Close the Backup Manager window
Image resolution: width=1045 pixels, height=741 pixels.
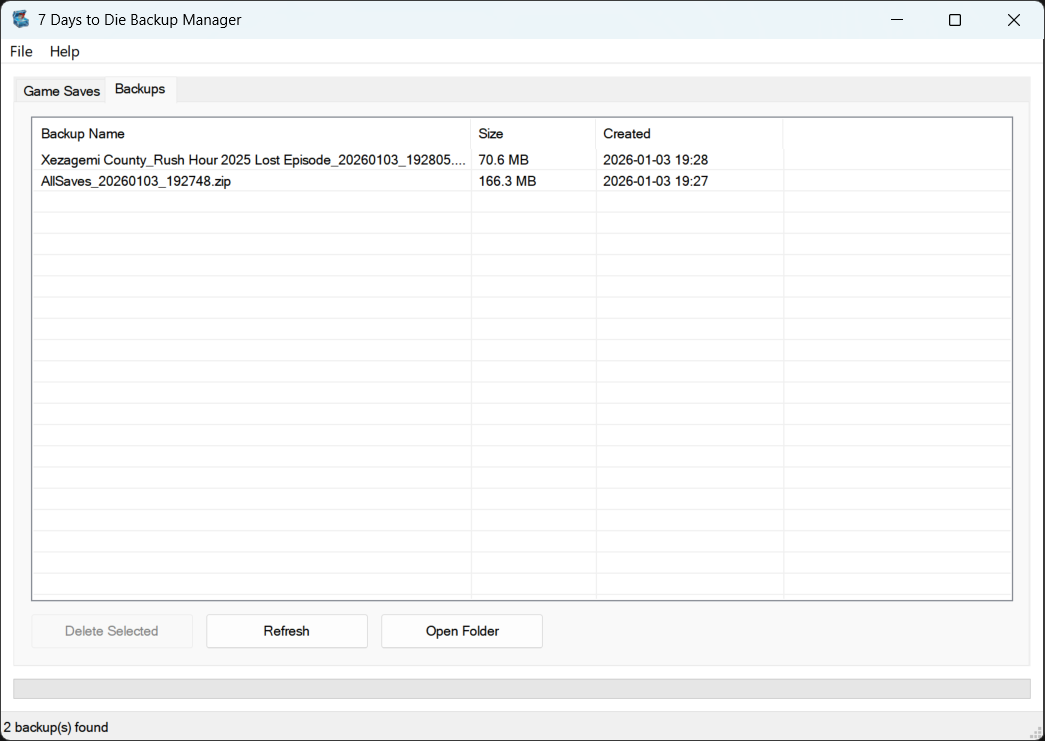(1014, 20)
